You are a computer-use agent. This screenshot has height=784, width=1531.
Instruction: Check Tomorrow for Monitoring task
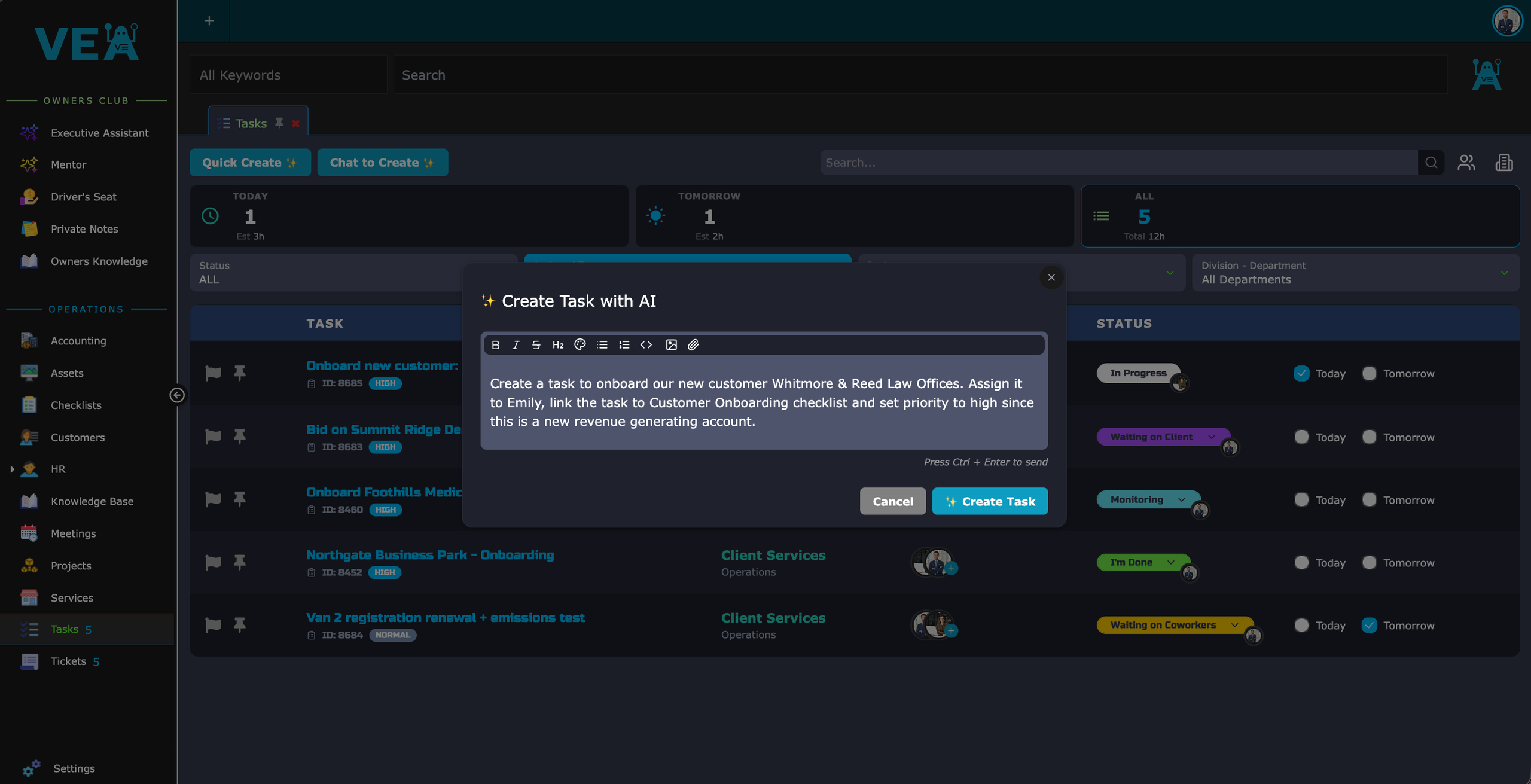(x=1369, y=499)
